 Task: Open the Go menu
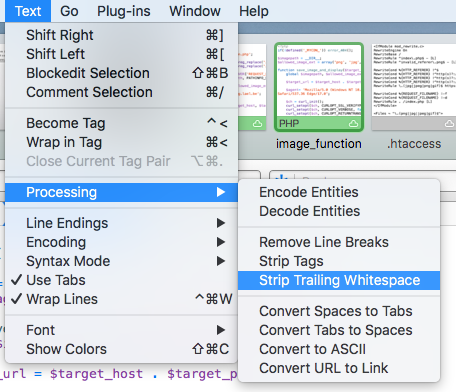[69, 11]
